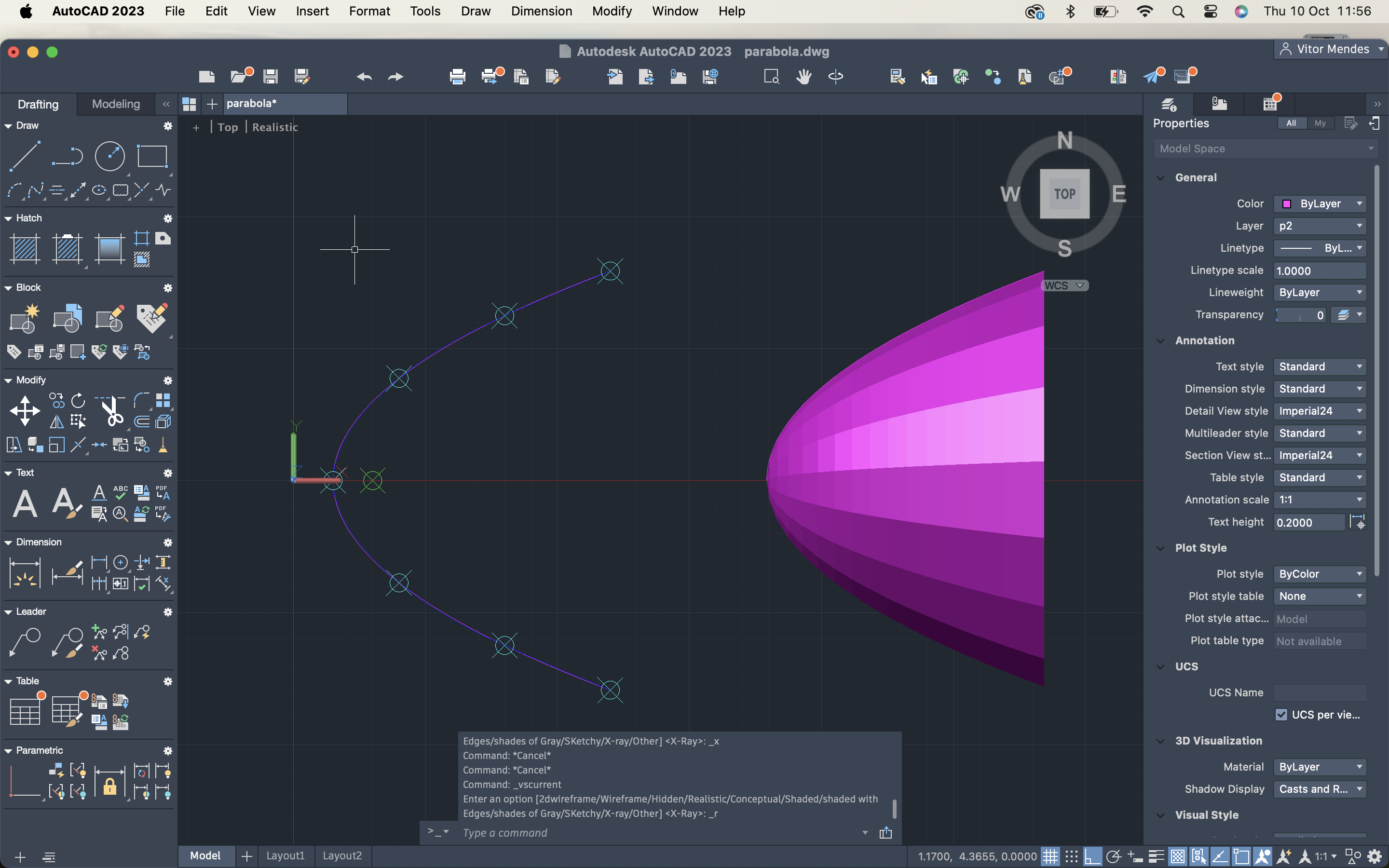
Task: Open the Layer dropdown showing p2
Action: [x=1320, y=226]
